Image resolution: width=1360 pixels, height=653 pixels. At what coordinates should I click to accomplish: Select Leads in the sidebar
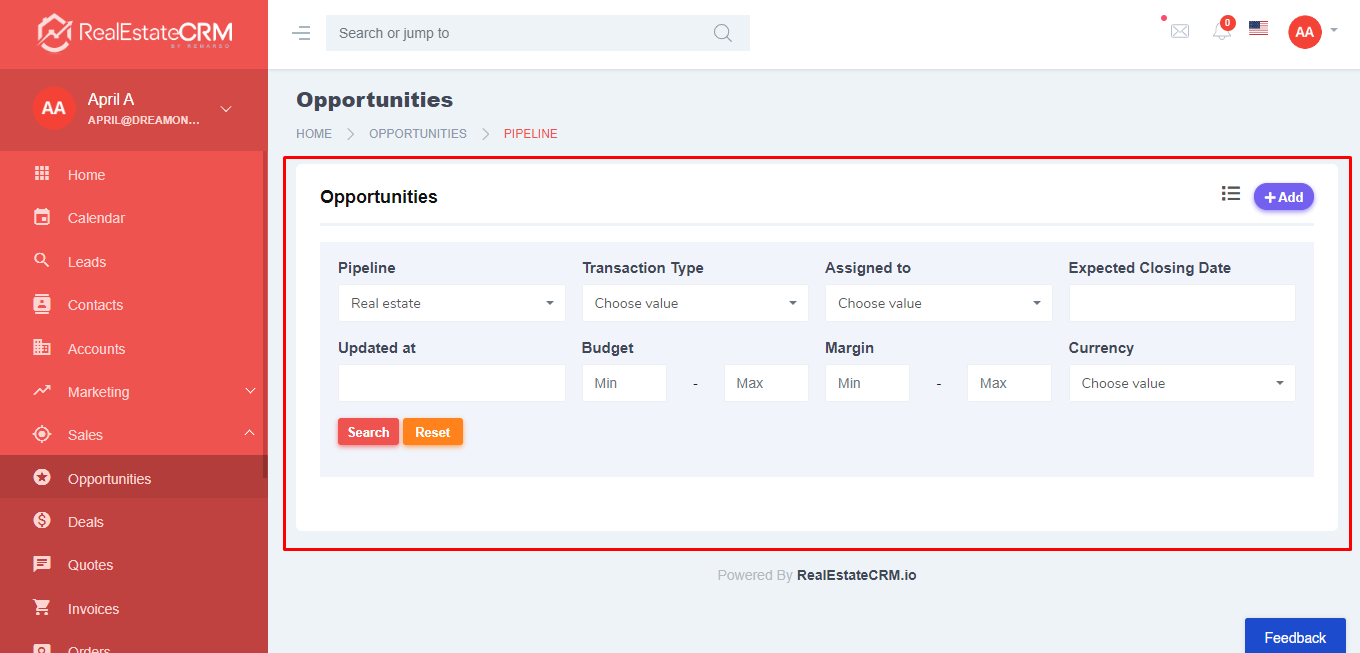87,262
